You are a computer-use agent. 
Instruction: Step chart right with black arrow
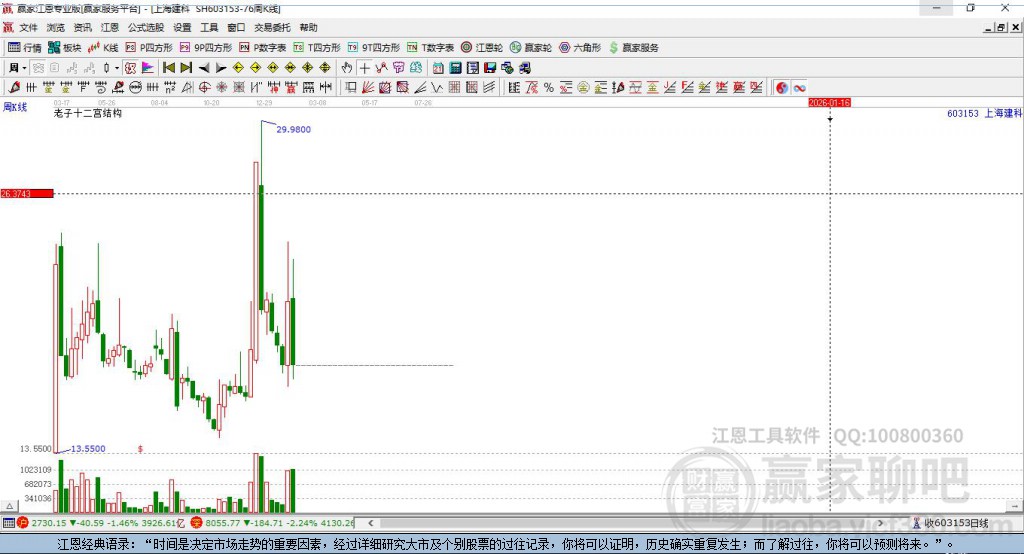pyautogui.click(x=221, y=68)
